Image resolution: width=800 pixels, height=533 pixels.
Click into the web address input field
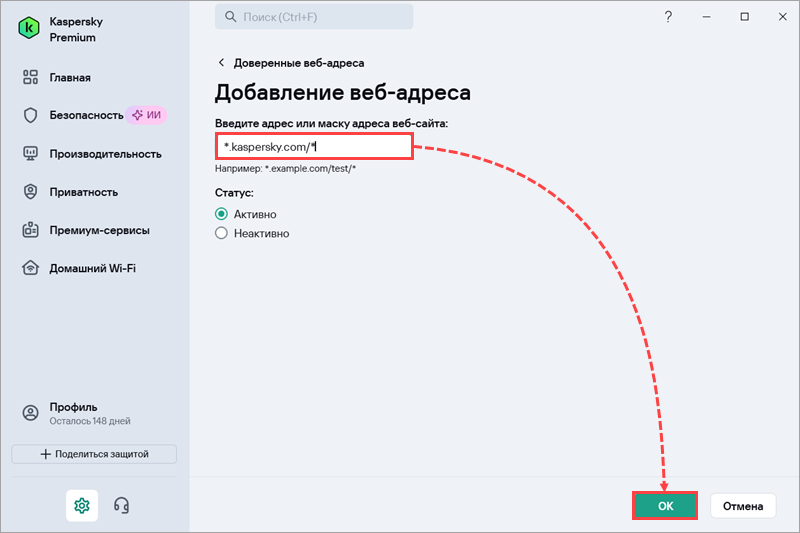coord(314,147)
